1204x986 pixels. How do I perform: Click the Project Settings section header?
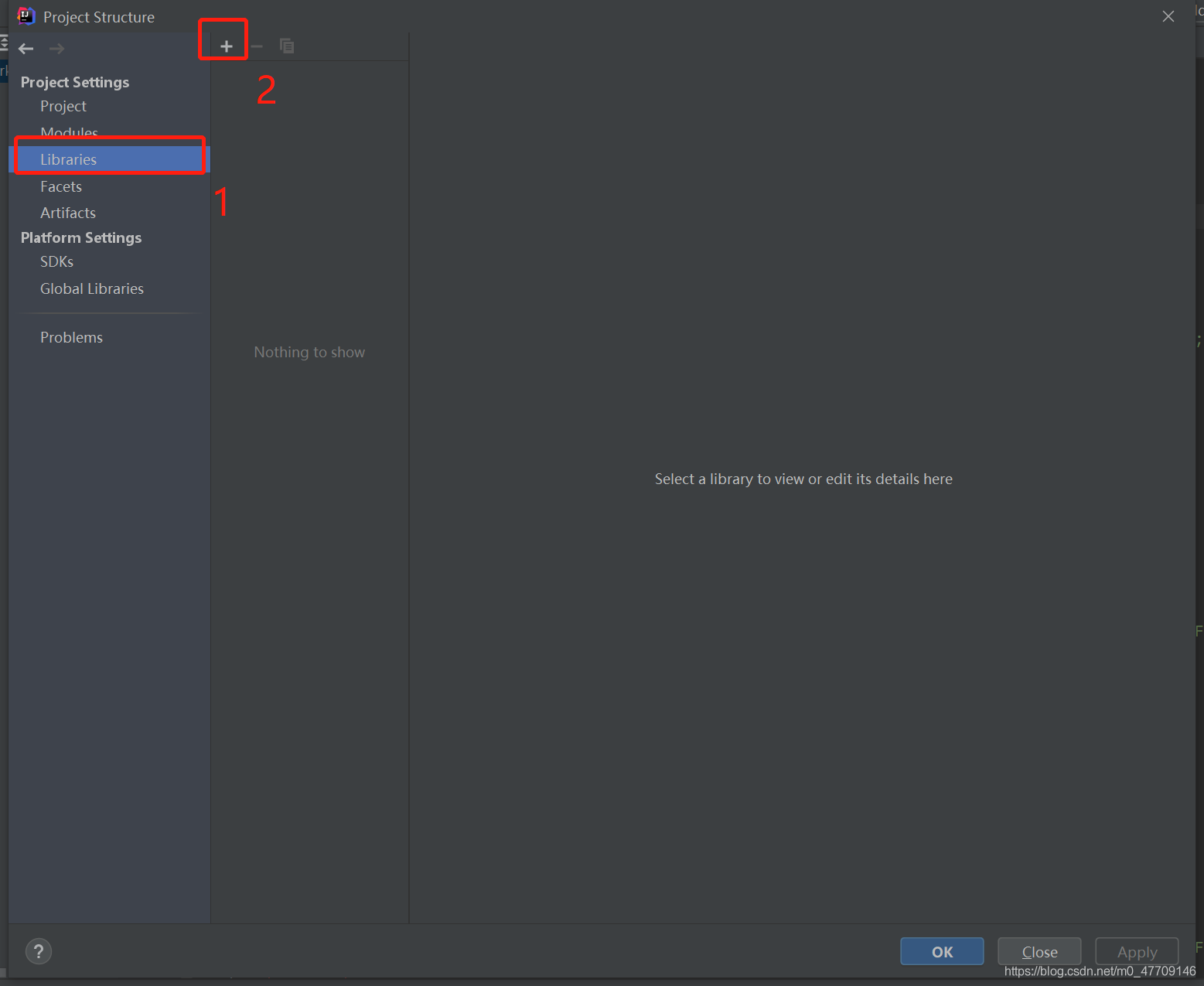75,82
